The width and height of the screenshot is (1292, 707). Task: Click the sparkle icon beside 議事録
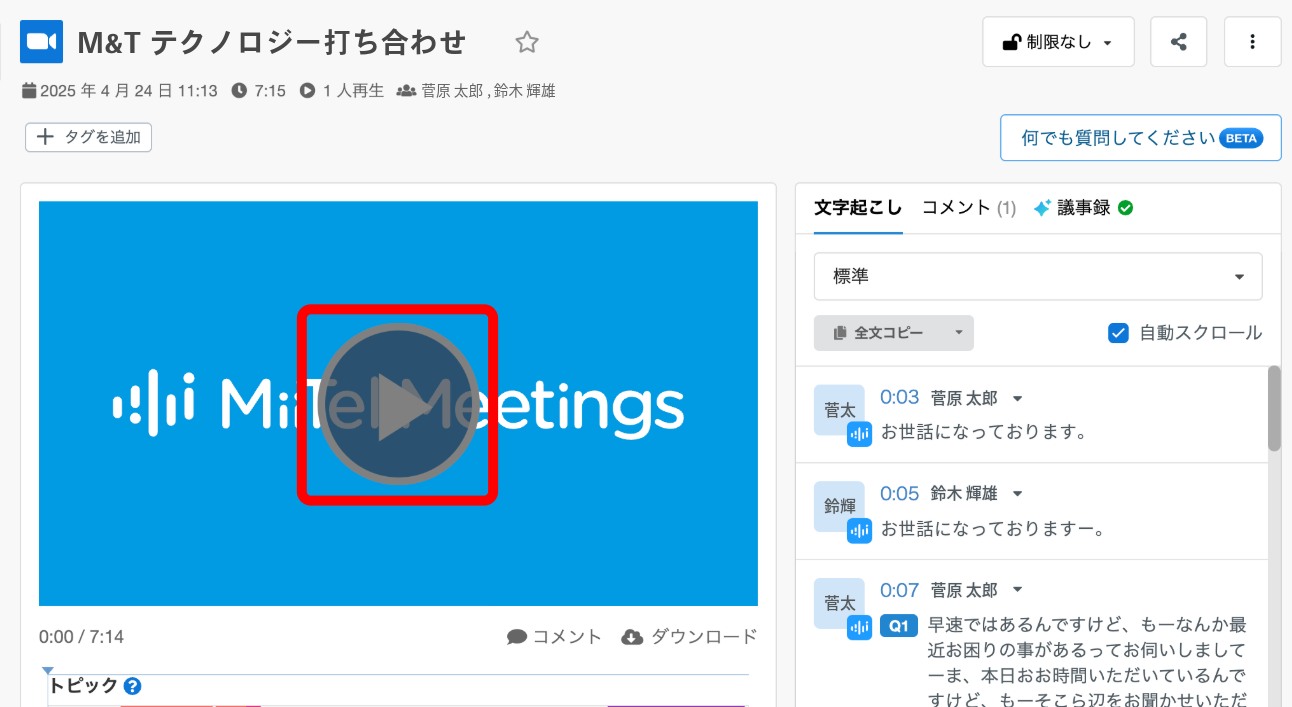click(1043, 208)
